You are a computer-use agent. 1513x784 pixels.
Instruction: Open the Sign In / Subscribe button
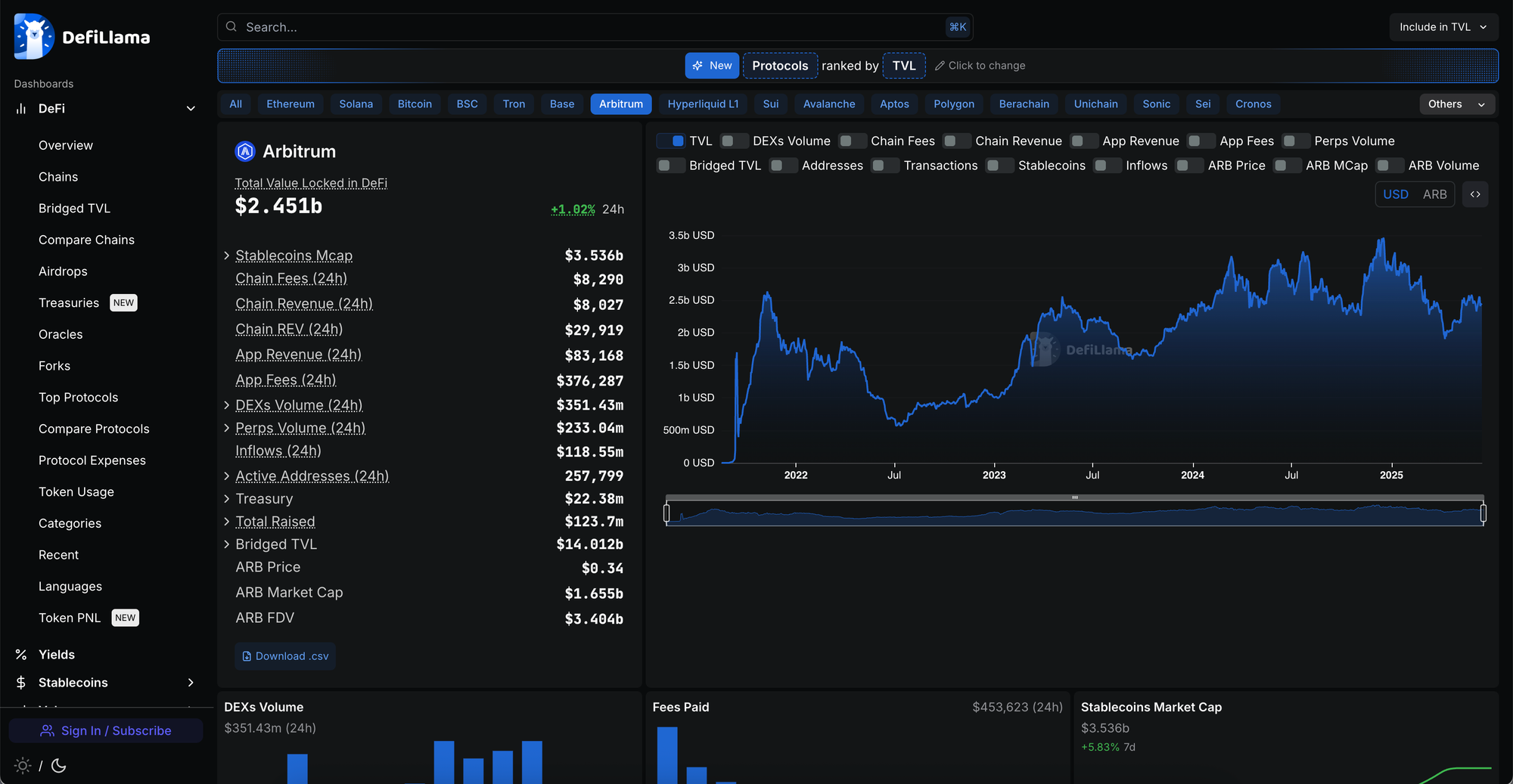[x=106, y=730]
